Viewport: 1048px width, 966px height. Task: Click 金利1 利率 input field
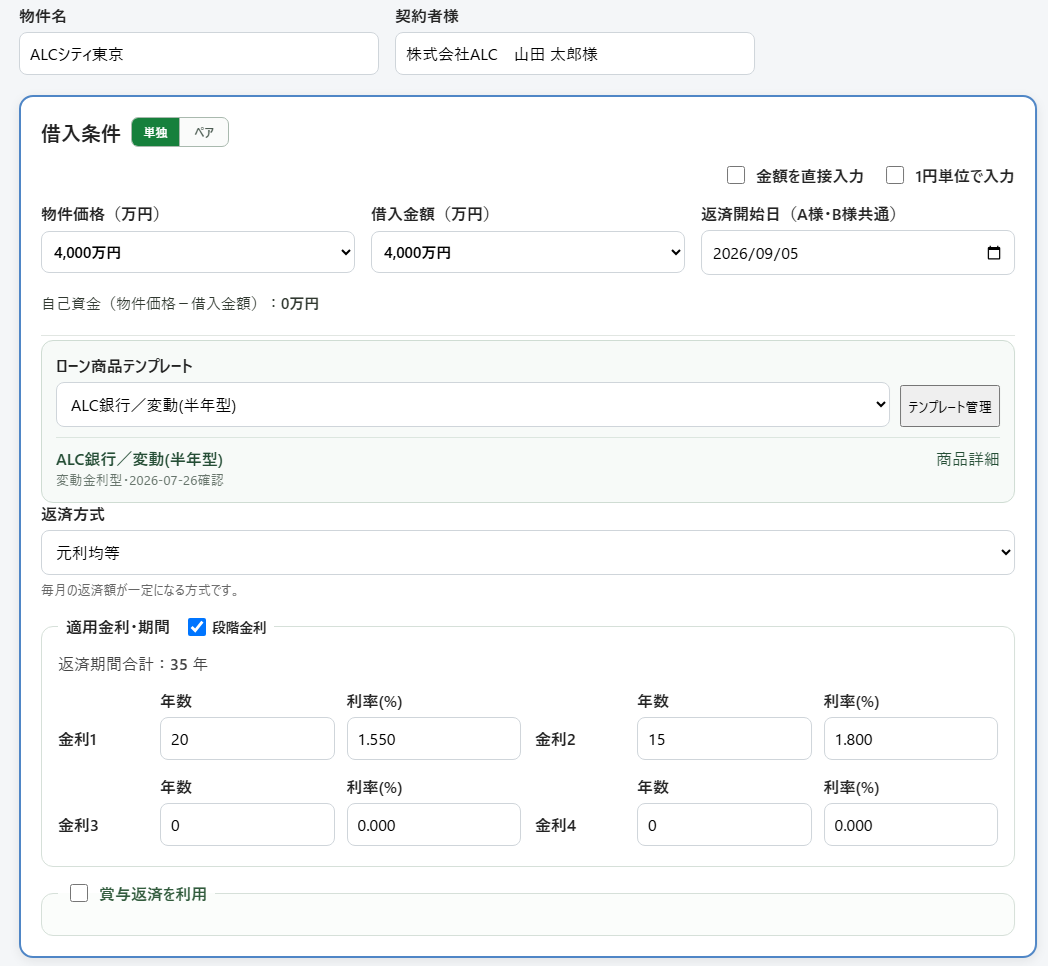click(434, 739)
